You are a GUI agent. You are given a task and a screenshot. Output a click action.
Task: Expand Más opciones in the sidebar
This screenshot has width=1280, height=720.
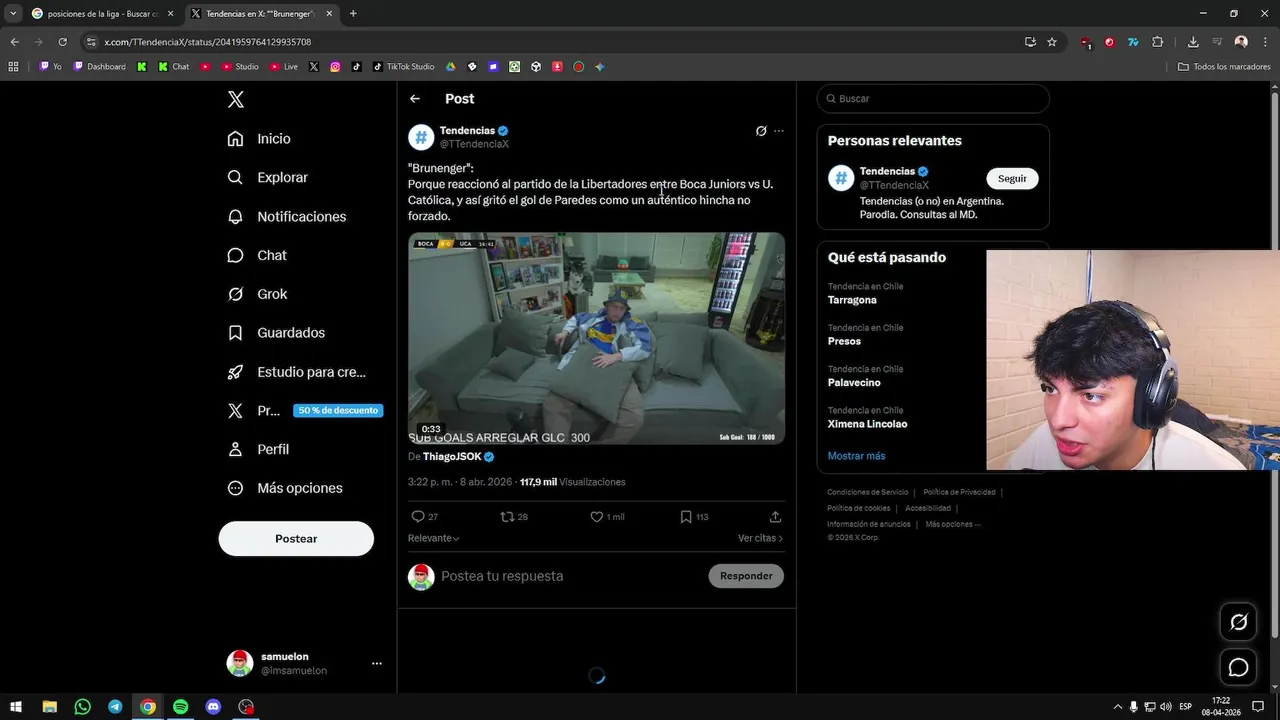pyautogui.click(x=285, y=488)
